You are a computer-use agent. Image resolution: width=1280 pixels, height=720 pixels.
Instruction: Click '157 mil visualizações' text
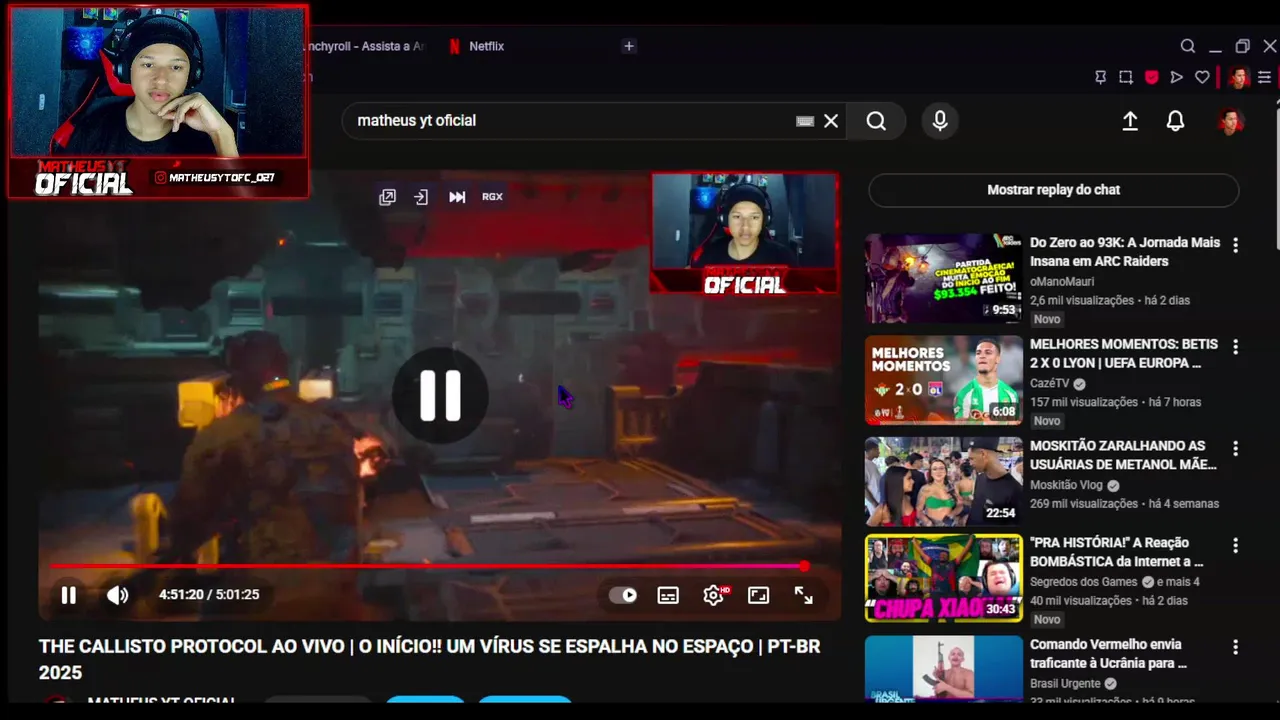coord(1084,402)
